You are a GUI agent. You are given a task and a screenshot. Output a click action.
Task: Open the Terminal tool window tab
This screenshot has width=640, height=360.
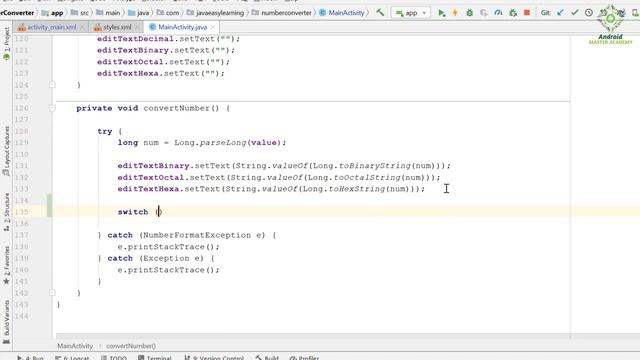155,358
